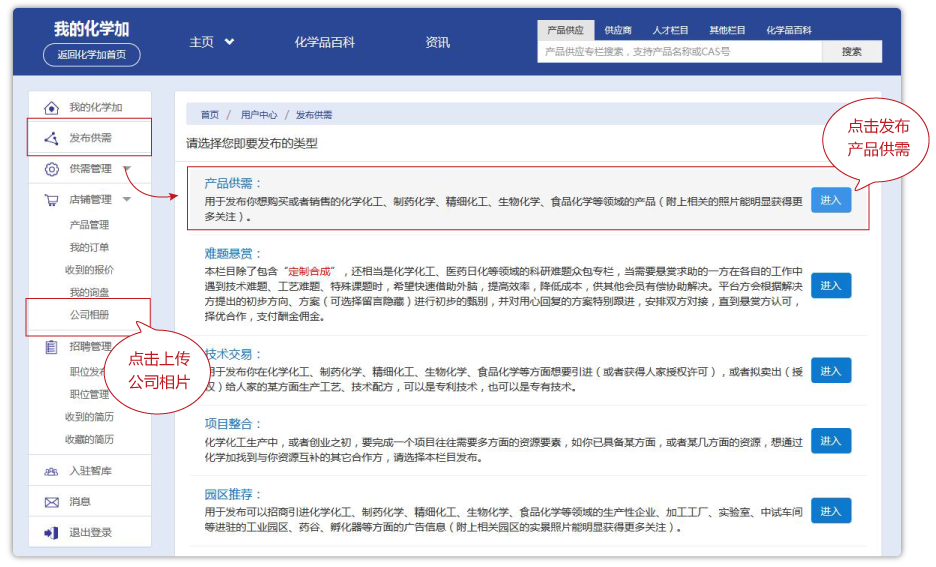The height and width of the screenshot is (567, 936).
Task: Expand the 主页 dropdown chevron
Action: pyautogui.click(x=229, y=42)
